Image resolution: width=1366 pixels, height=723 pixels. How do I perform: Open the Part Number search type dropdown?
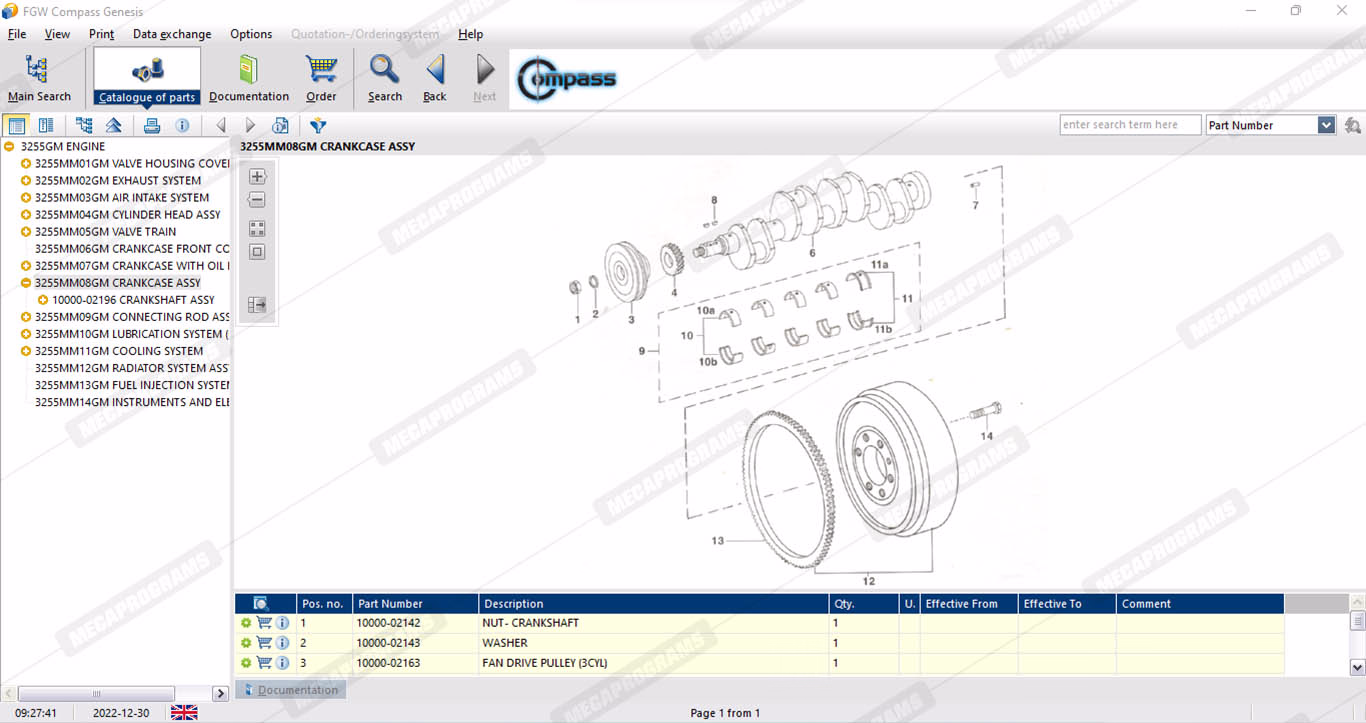(1326, 125)
